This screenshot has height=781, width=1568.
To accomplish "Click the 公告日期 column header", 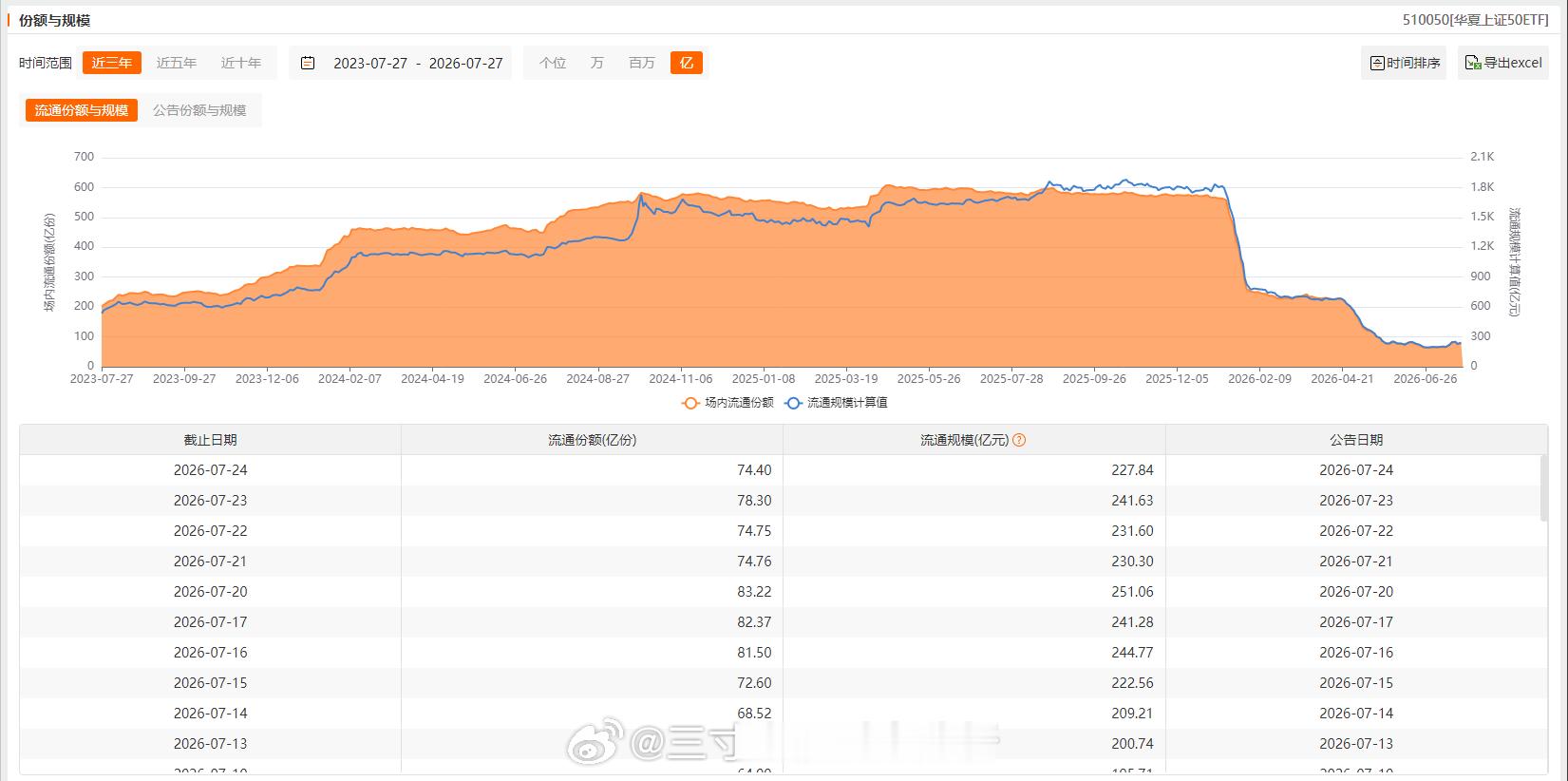I will tap(1356, 440).
